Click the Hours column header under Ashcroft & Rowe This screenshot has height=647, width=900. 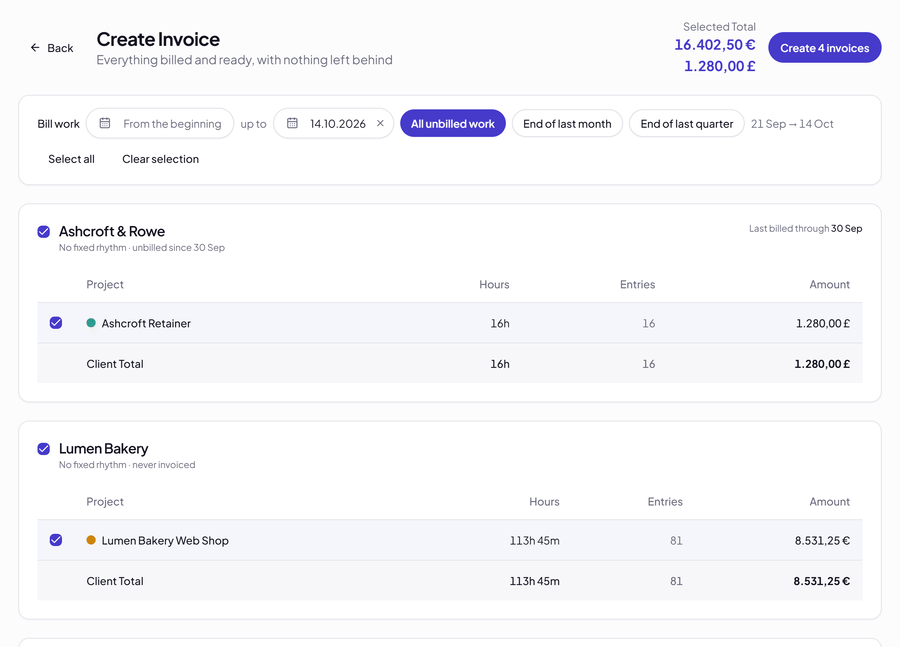tap(494, 284)
